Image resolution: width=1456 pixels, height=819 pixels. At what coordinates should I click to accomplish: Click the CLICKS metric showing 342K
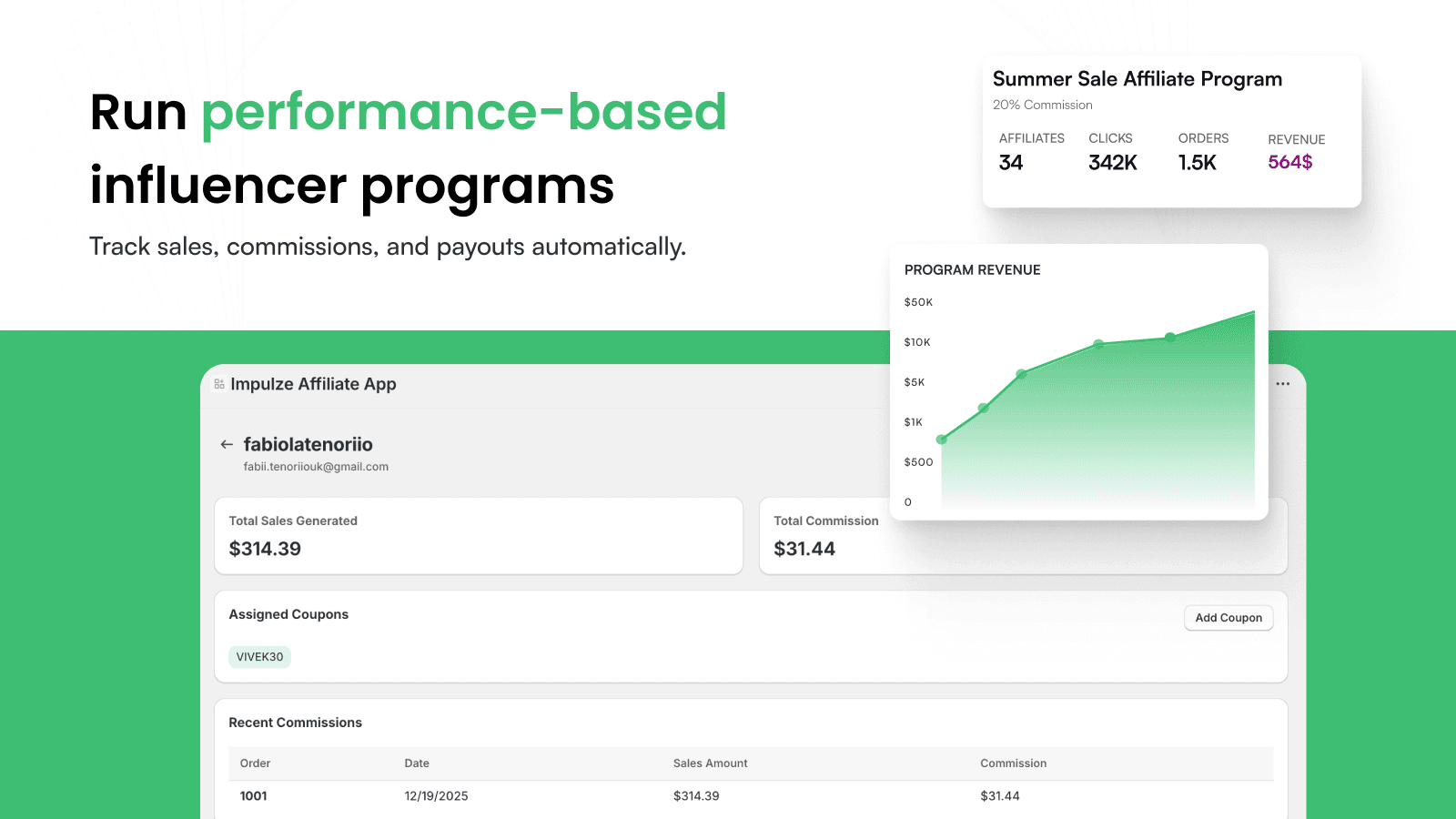pos(1112,162)
